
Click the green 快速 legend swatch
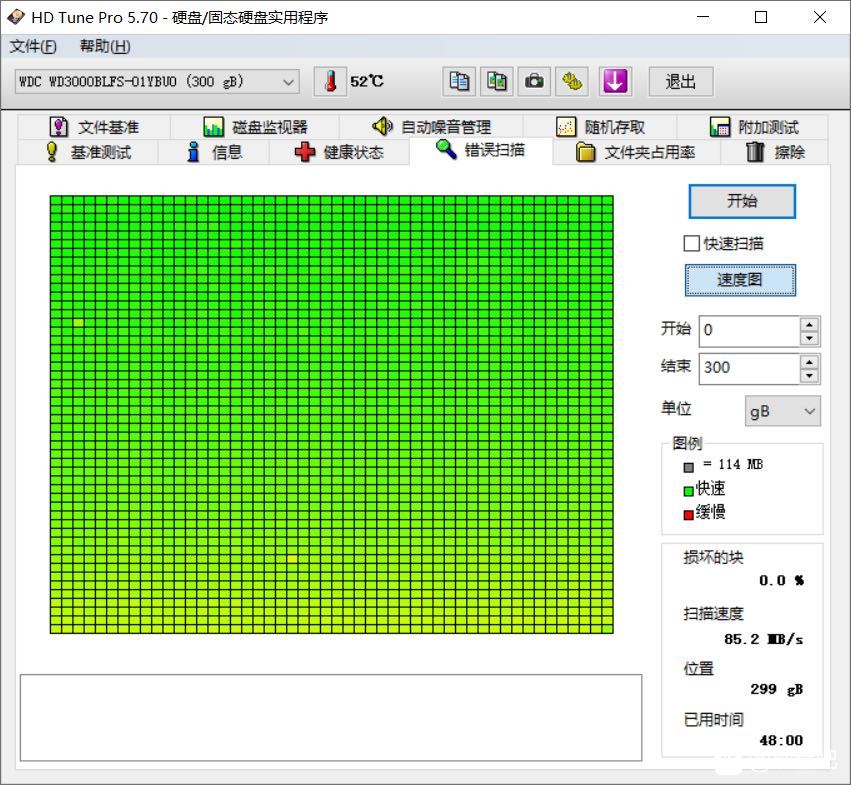(x=689, y=491)
